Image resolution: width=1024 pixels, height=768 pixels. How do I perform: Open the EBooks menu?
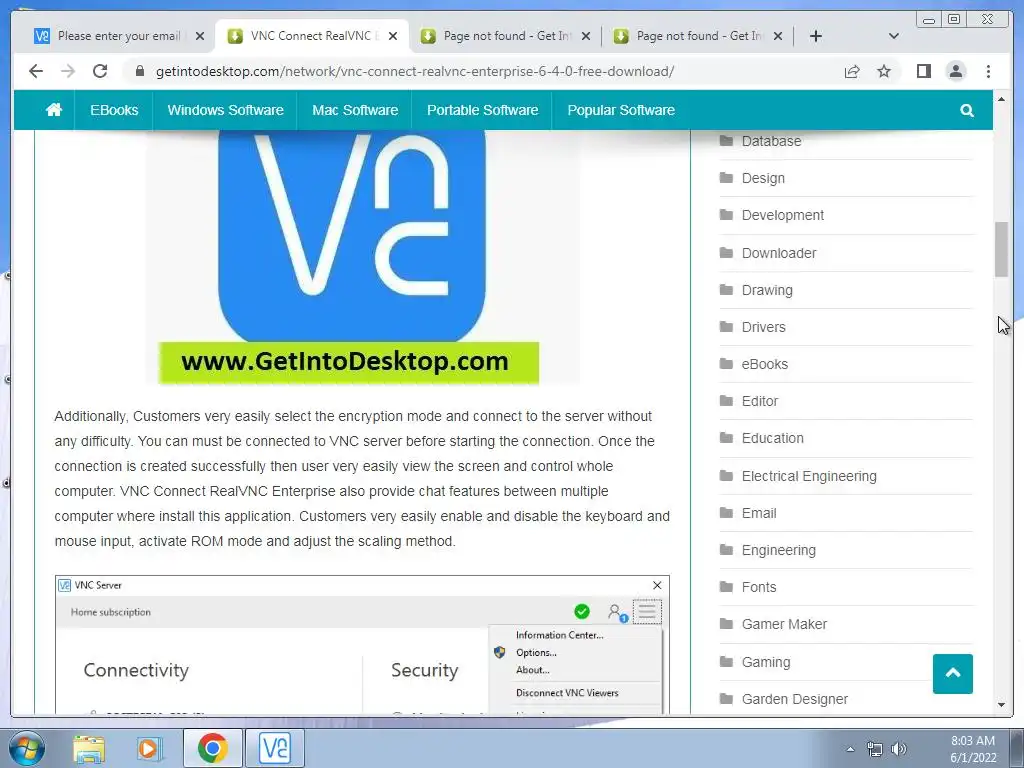click(114, 110)
